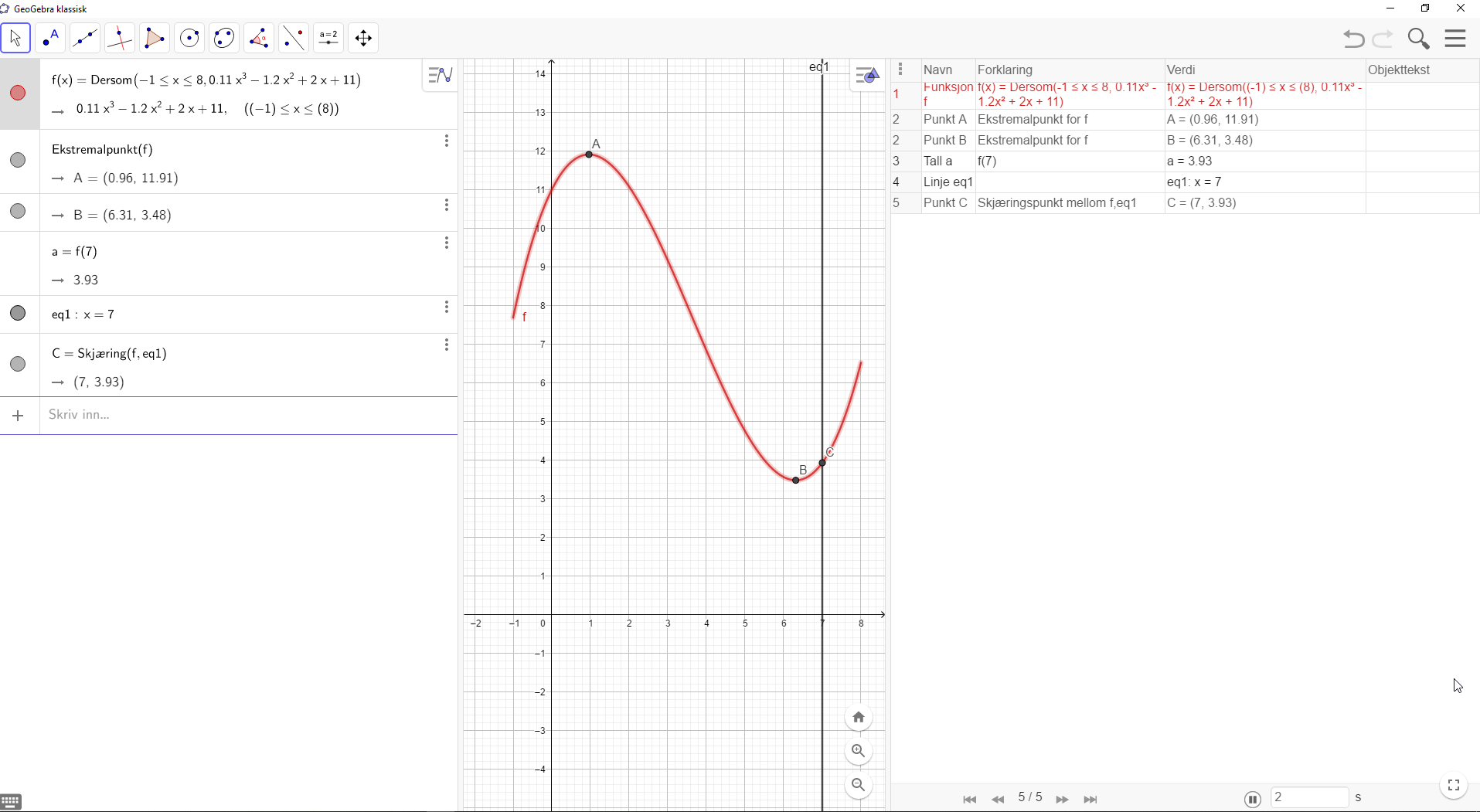This screenshot has width=1480, height=812.
Task: Toggle the graphics view style bar
Action: (867, 76)
